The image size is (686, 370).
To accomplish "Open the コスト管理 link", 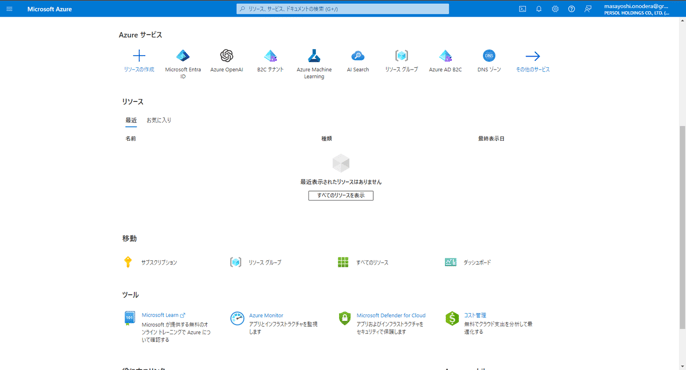I will (475, 315).
